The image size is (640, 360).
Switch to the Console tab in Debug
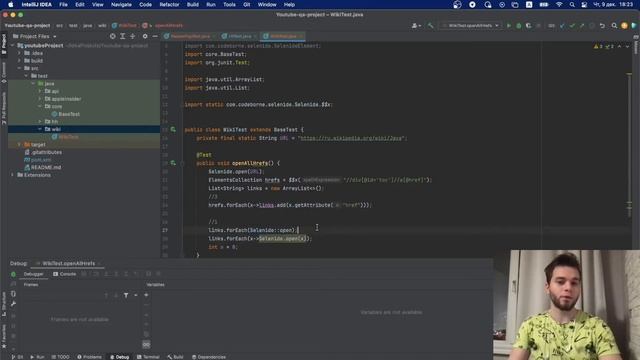(64, 274)
